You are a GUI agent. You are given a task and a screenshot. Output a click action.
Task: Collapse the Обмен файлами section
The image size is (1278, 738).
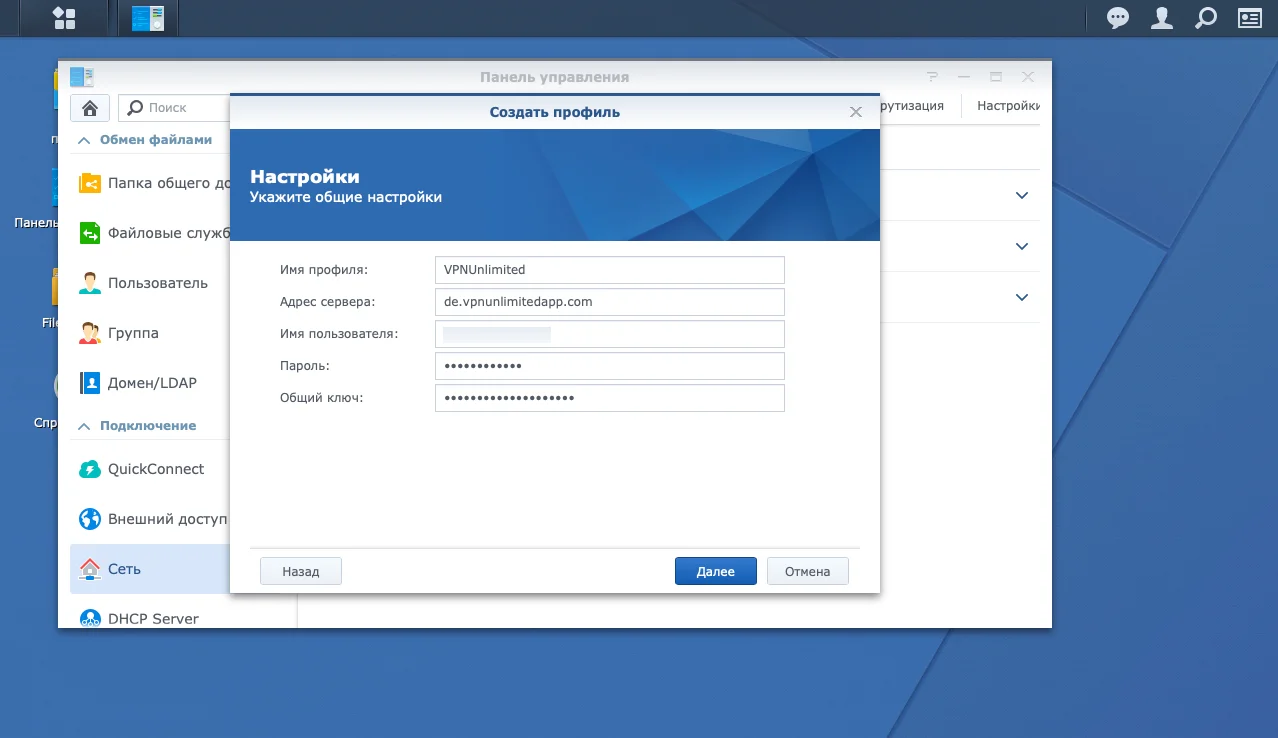click(x=85, y=140)
